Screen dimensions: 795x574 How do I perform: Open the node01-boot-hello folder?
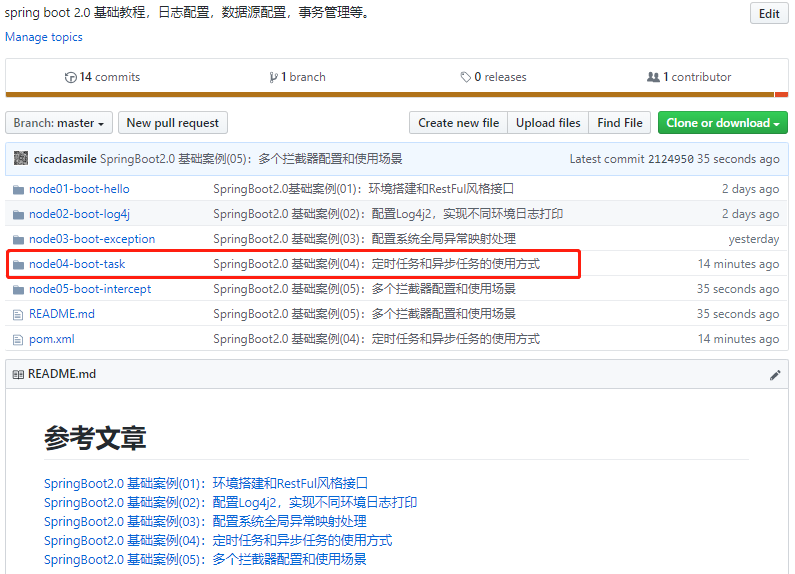point(79,189)
